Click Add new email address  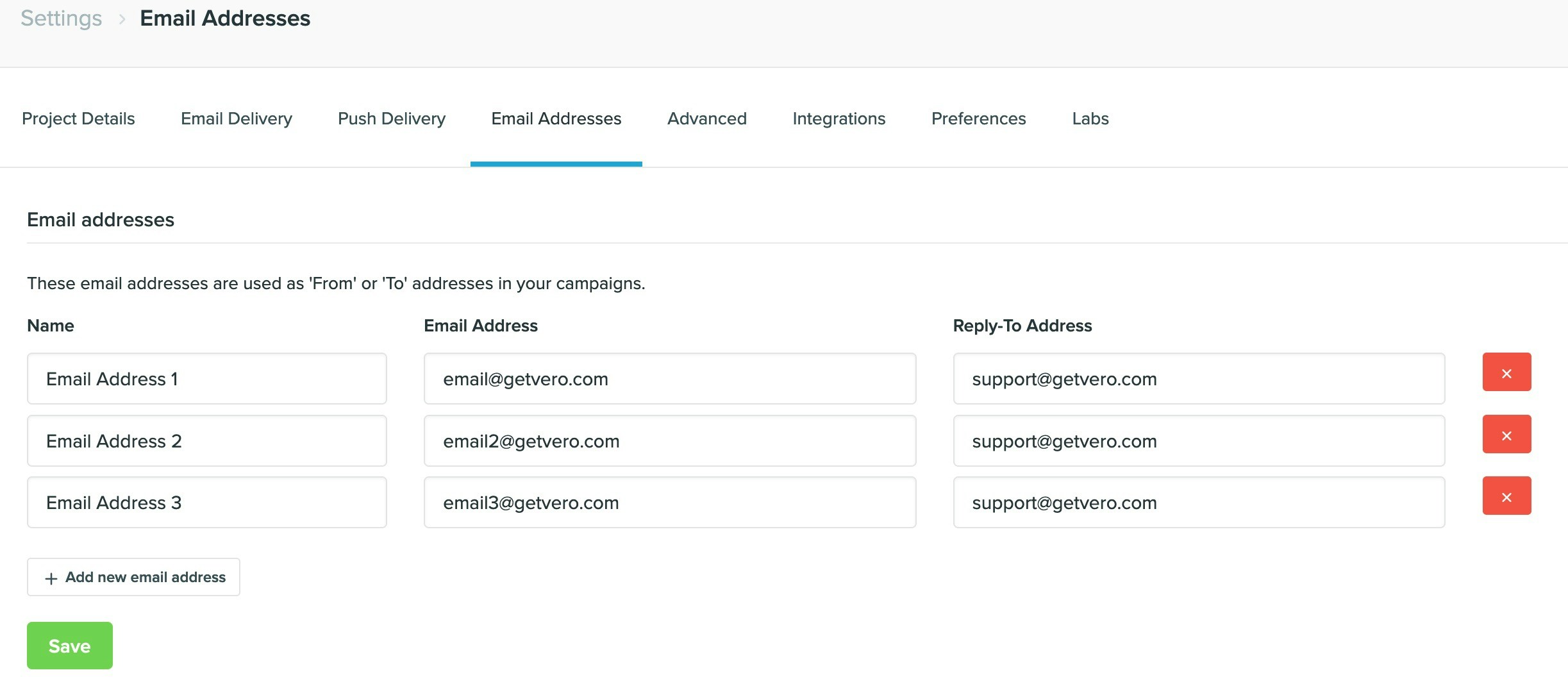pyautogui.click(x=133, y=577)
